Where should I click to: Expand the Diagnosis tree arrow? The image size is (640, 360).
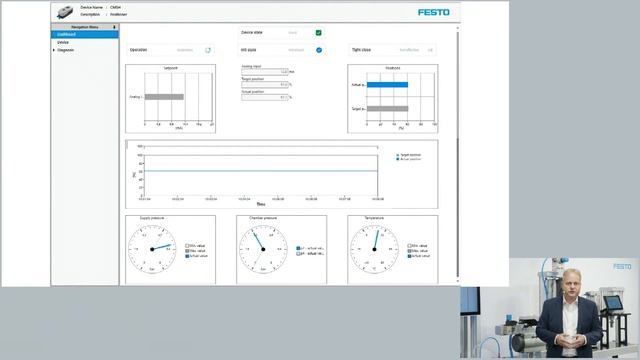click(x=54, y=50)
